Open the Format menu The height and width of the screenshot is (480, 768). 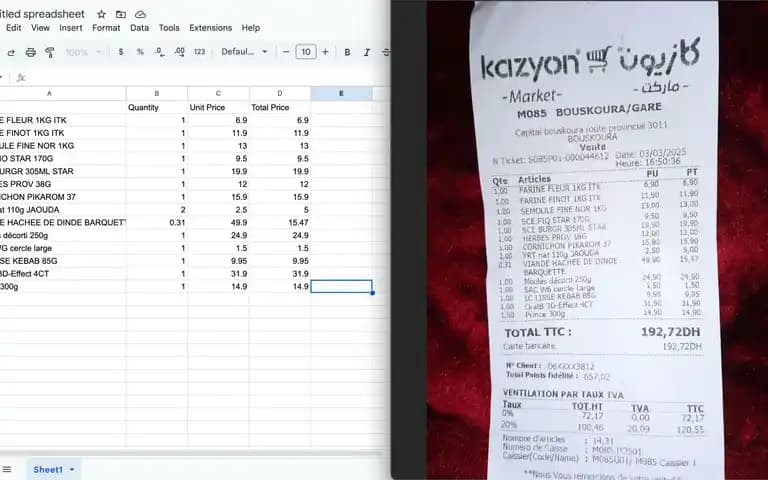106,28
